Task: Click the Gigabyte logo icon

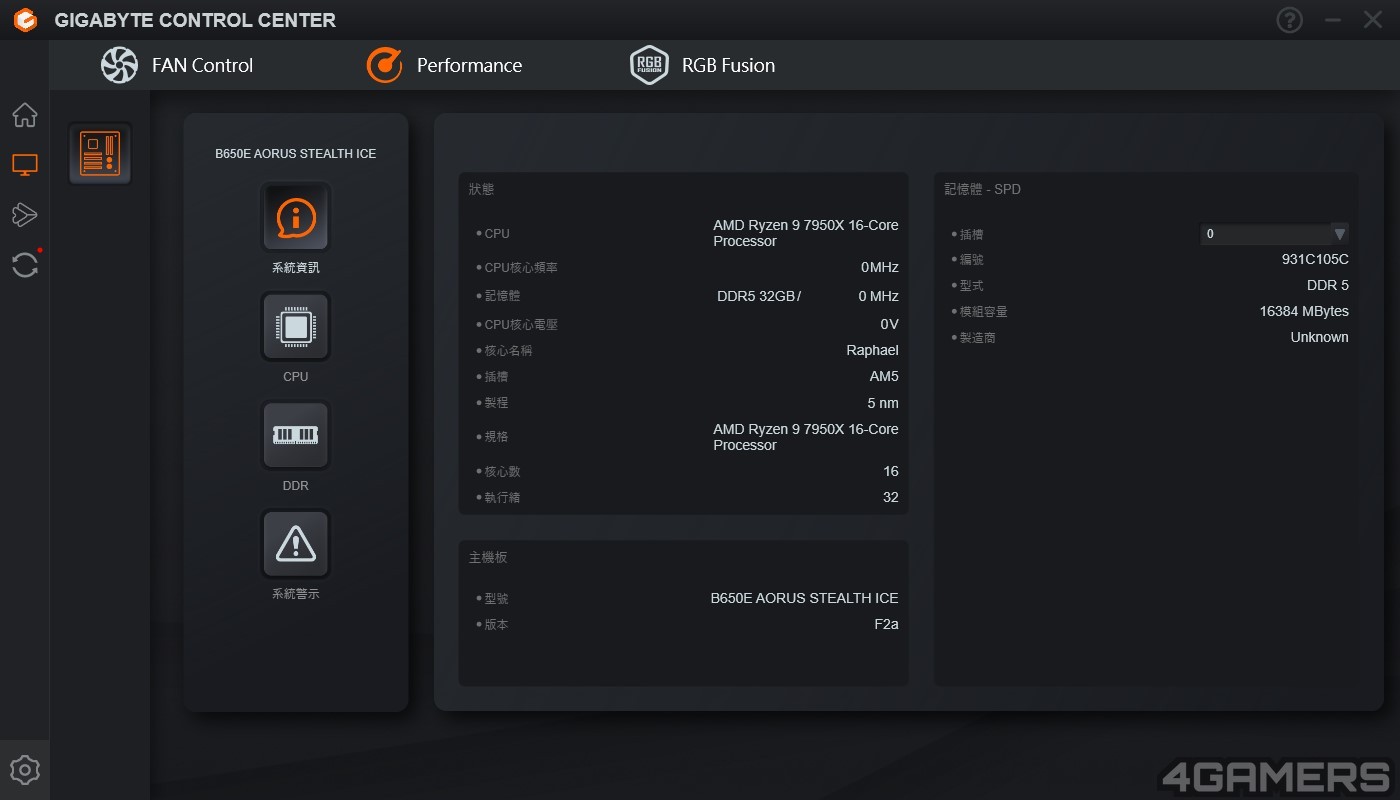Action: click(25, 20)
